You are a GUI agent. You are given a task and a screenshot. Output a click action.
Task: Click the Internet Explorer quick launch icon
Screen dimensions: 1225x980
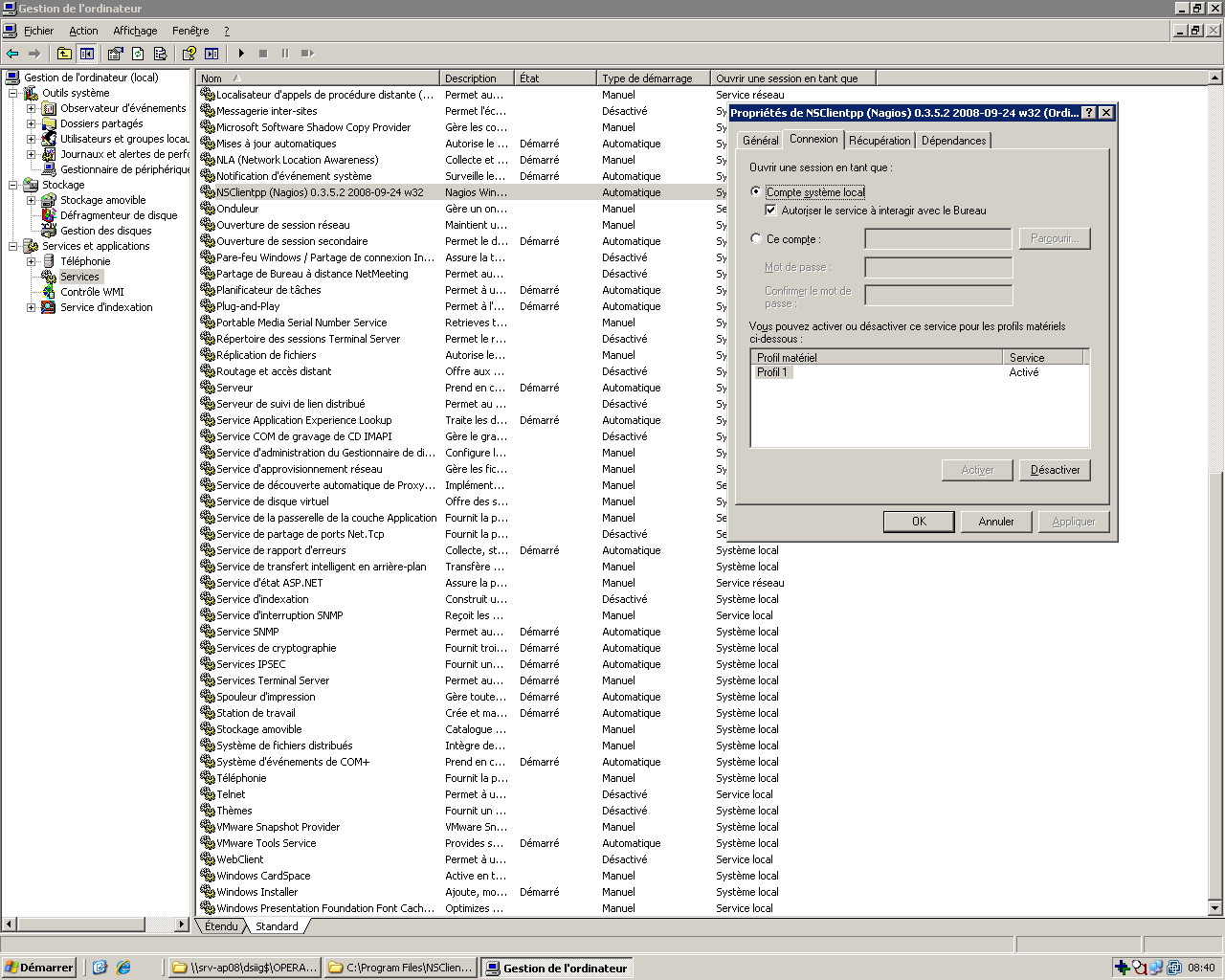[x=123, y=968]
